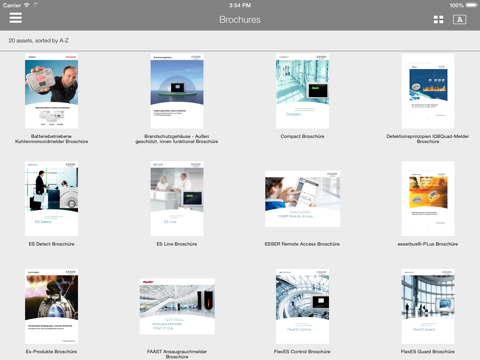Open the Compact Broschüre cover
This screenshot has height=360, width=480.
(302, 91)
